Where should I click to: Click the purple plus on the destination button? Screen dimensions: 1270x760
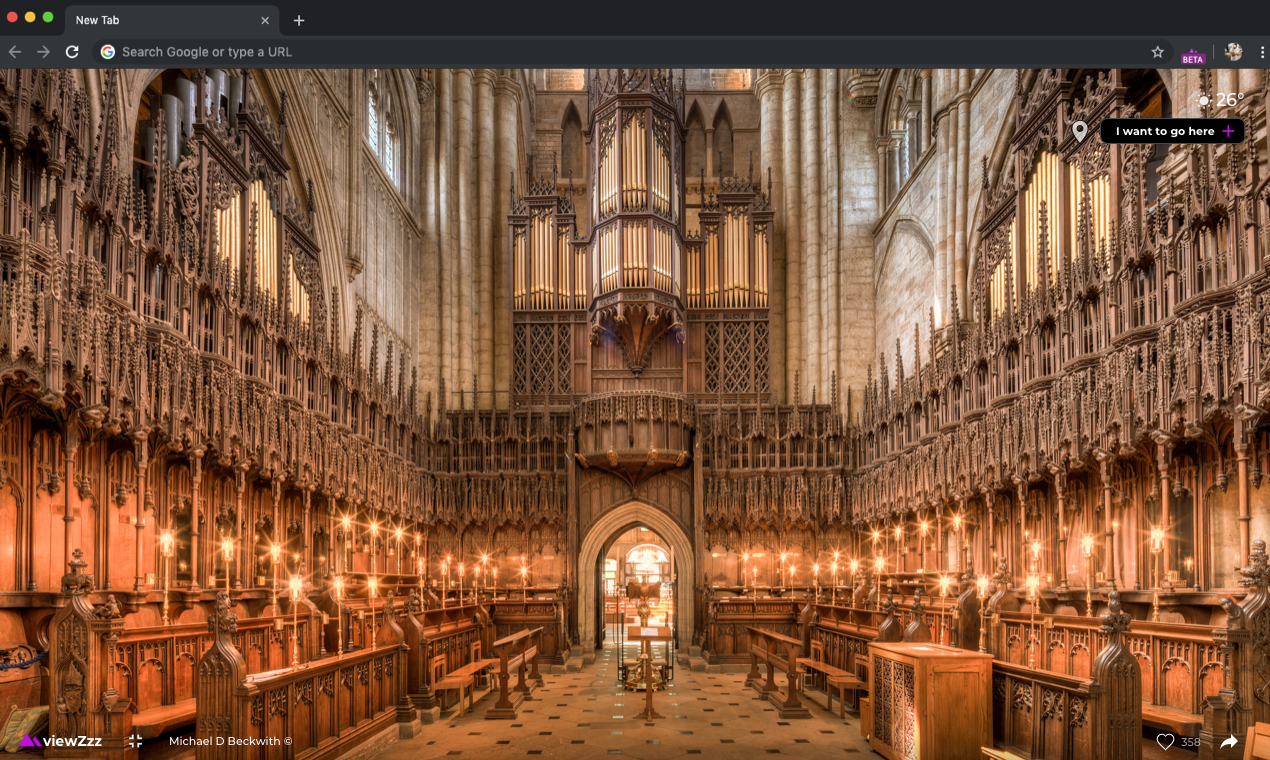(1228, 131)
